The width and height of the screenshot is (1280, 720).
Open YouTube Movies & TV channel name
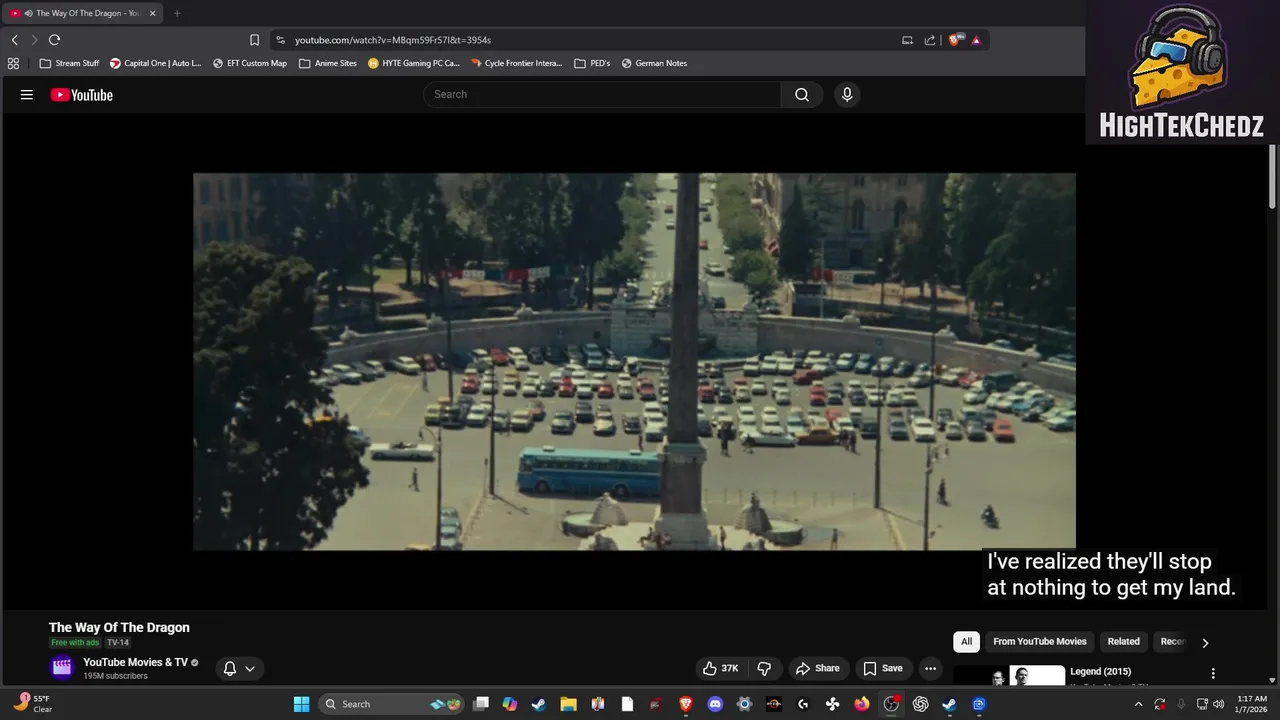(135, 662)
